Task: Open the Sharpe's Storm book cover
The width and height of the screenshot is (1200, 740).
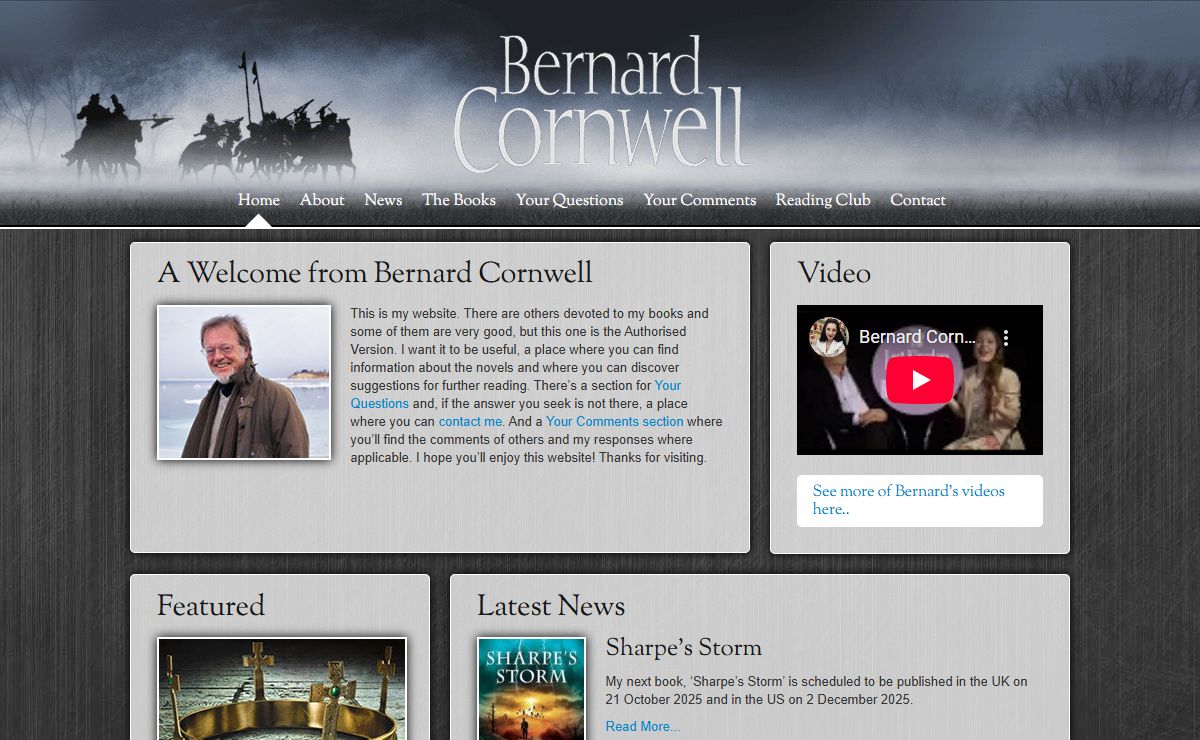Action: point(531,689)
